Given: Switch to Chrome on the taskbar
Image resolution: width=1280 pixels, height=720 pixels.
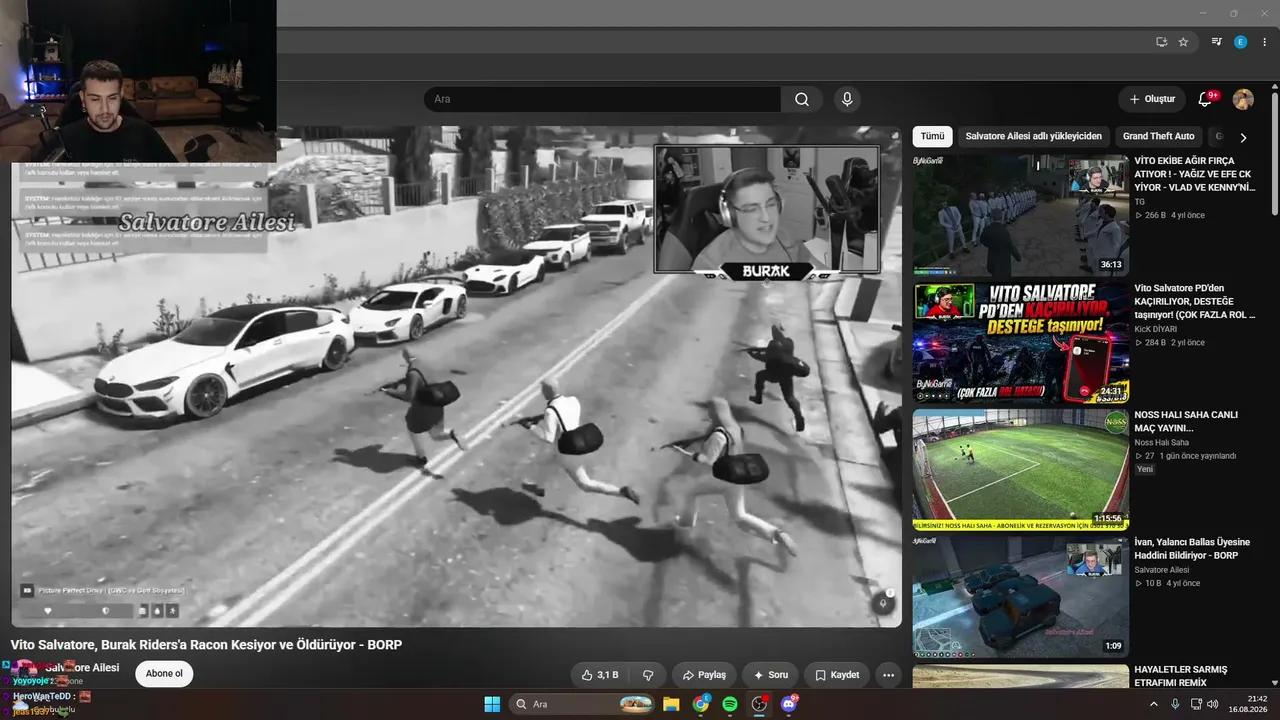Looking at the screenshot, I should tap(701, 704).
